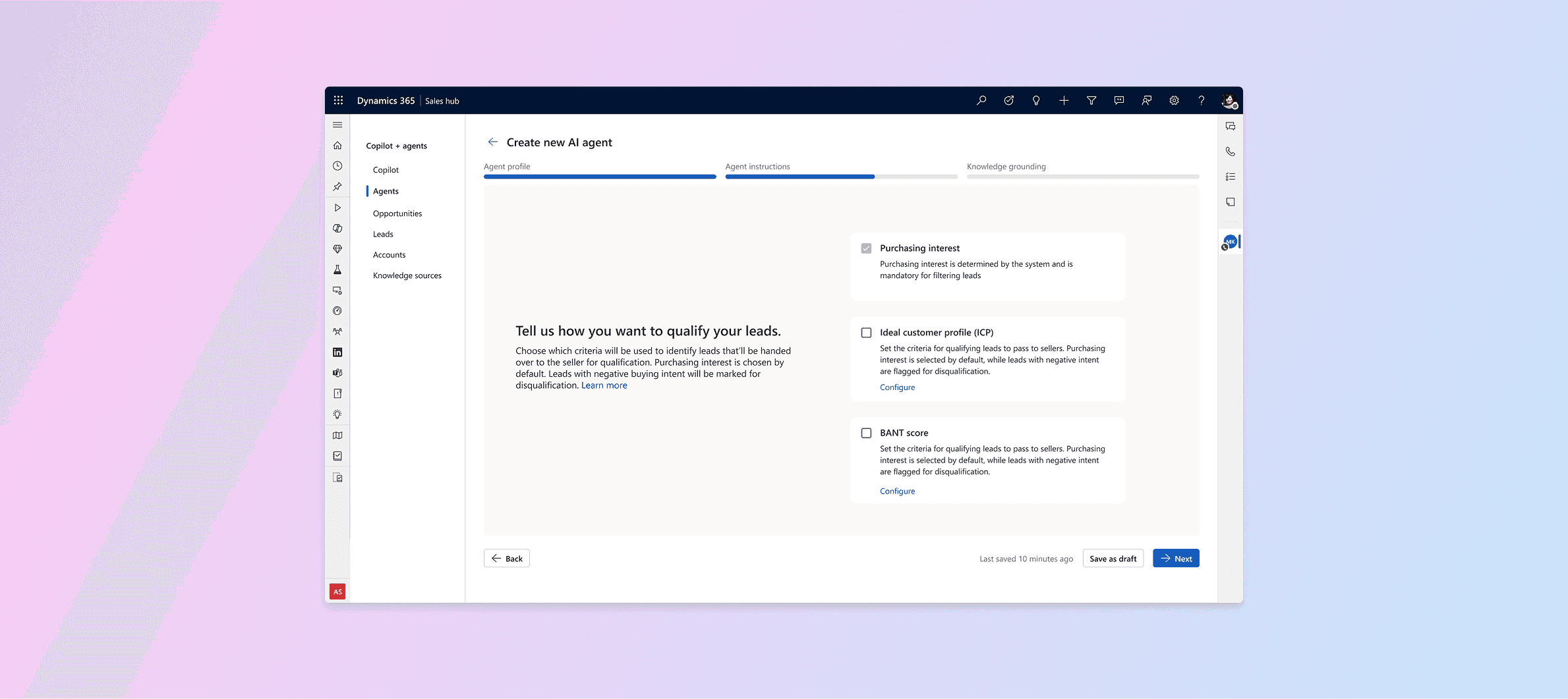The height and width of the screenshot is (699, 1568).
Task: Click the phone call icon in right rail
Action: (1230, 152)
